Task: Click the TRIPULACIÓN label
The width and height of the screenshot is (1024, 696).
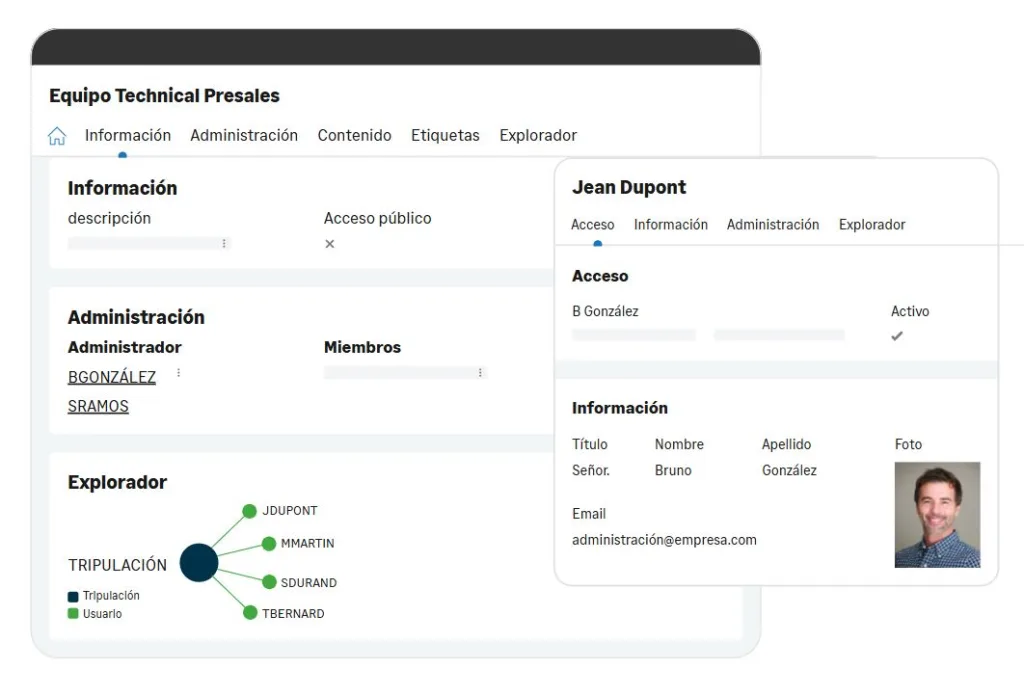Action: [118, 565]
